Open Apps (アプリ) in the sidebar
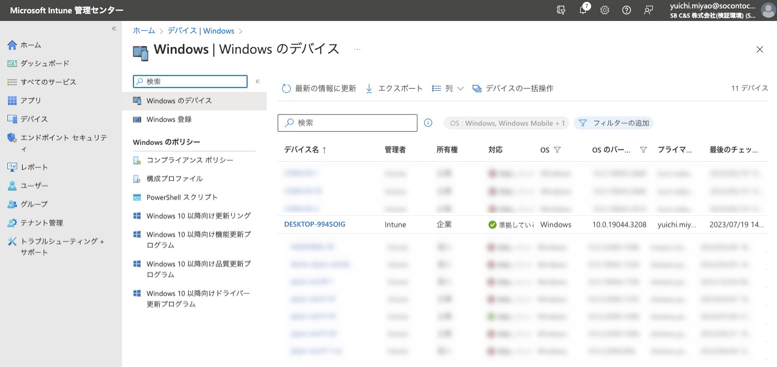This screenshot has width=777, height=367. coord(24,101)
